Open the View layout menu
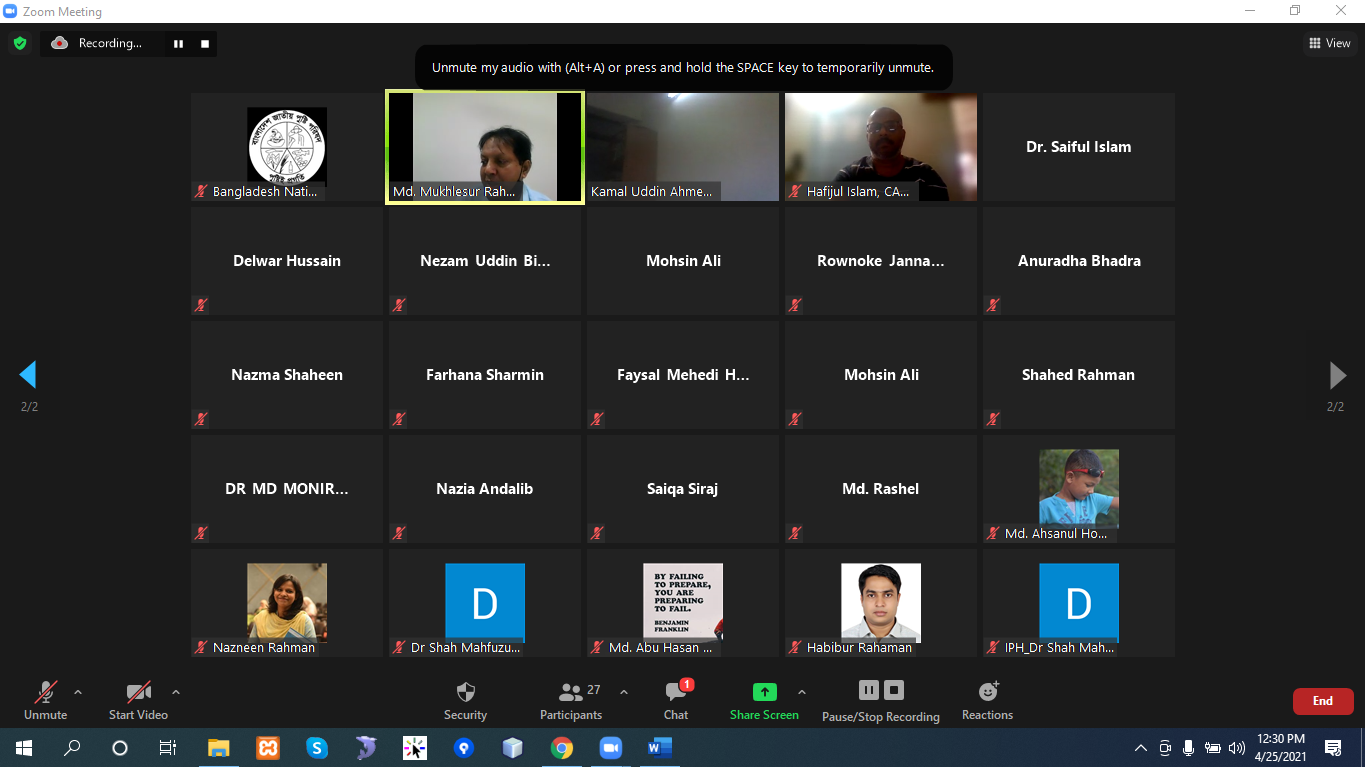Screen dimensions: 1365x767 pos(1330,43)
